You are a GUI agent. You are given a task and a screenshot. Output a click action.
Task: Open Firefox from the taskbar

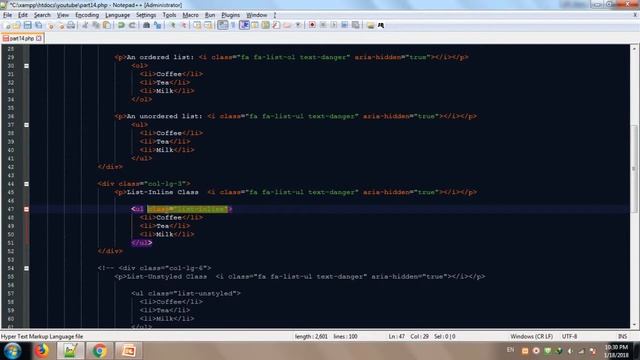41,351
